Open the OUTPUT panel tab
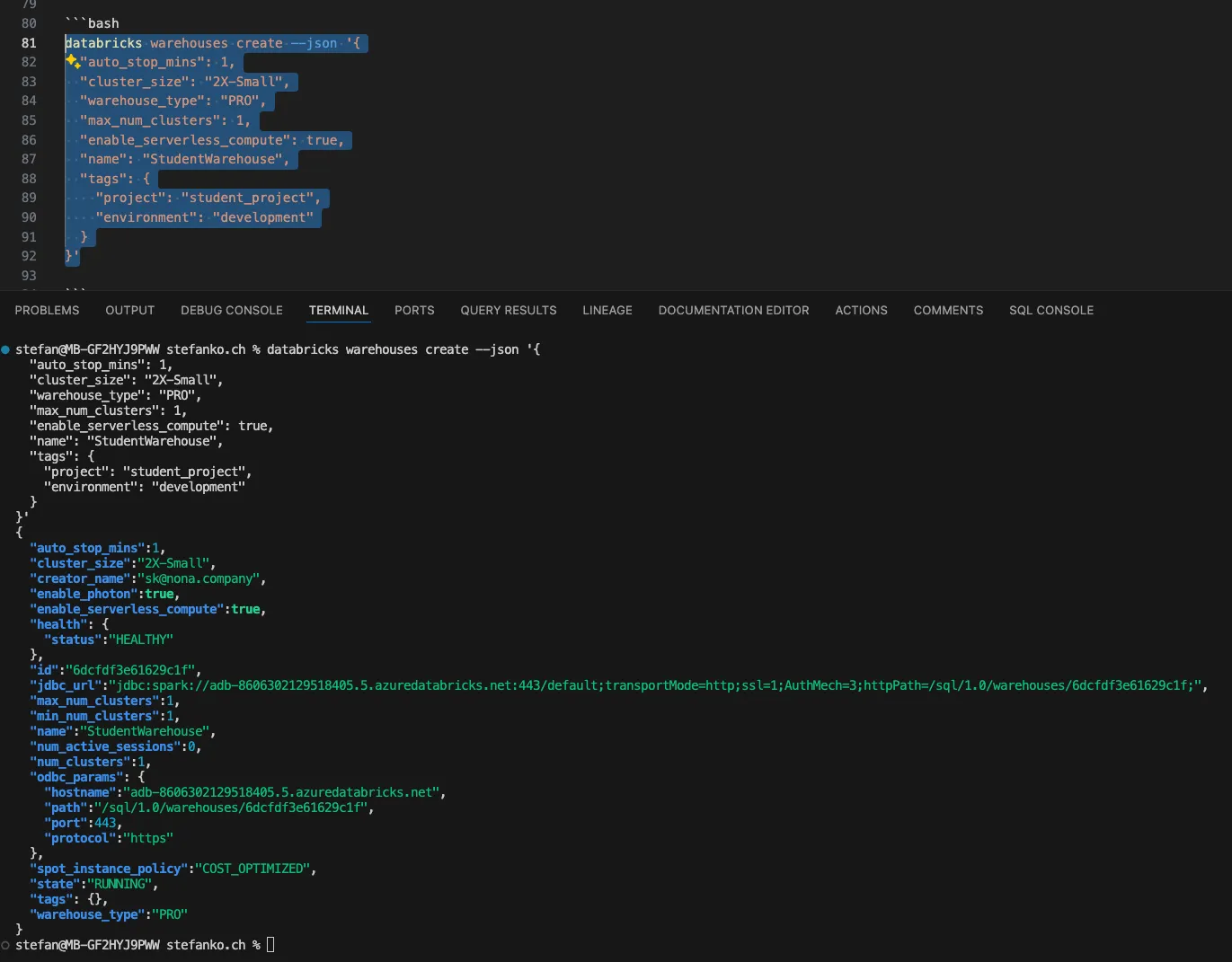Viewport: 1232px width, 962px height. [129, 310]
